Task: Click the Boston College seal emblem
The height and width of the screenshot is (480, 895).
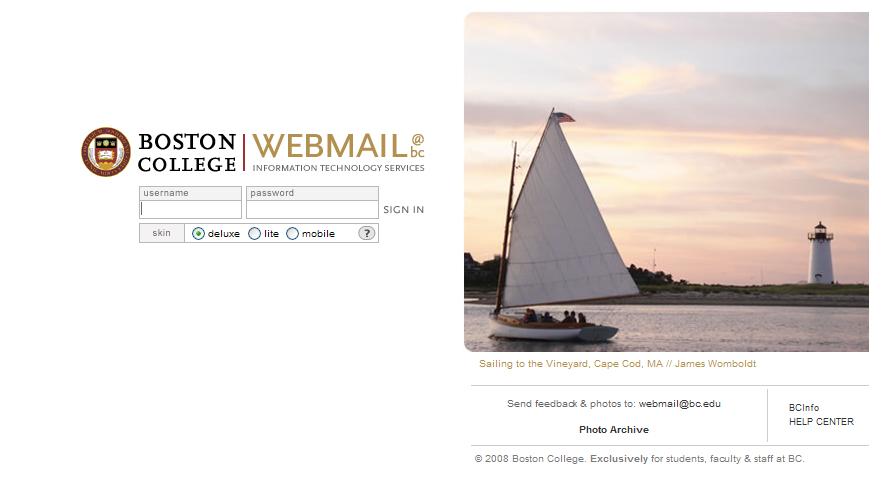Action: pos(106,152)
